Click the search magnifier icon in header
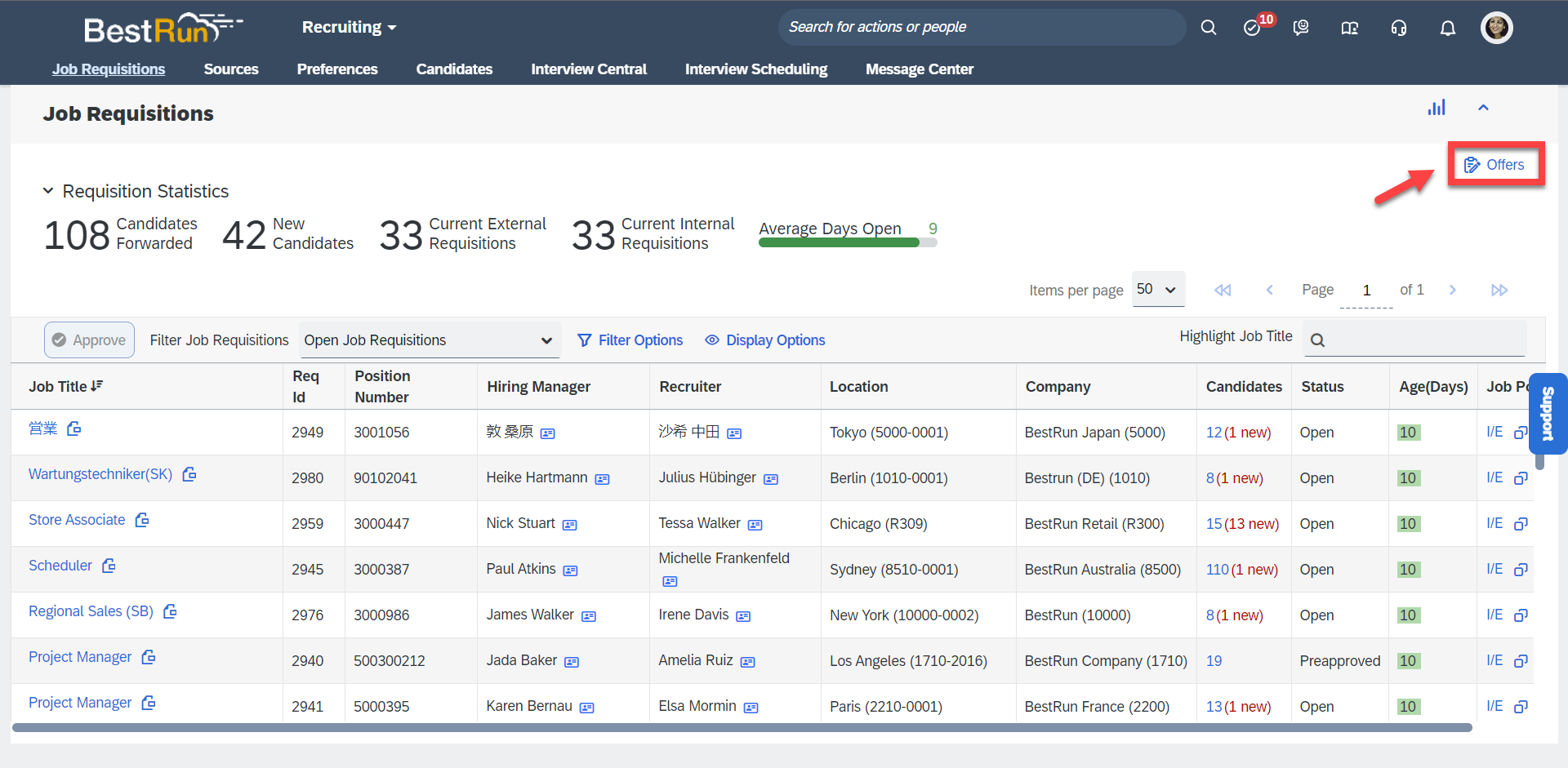The height and width of the screenshot is (768, 1568). pos(1209,28)
